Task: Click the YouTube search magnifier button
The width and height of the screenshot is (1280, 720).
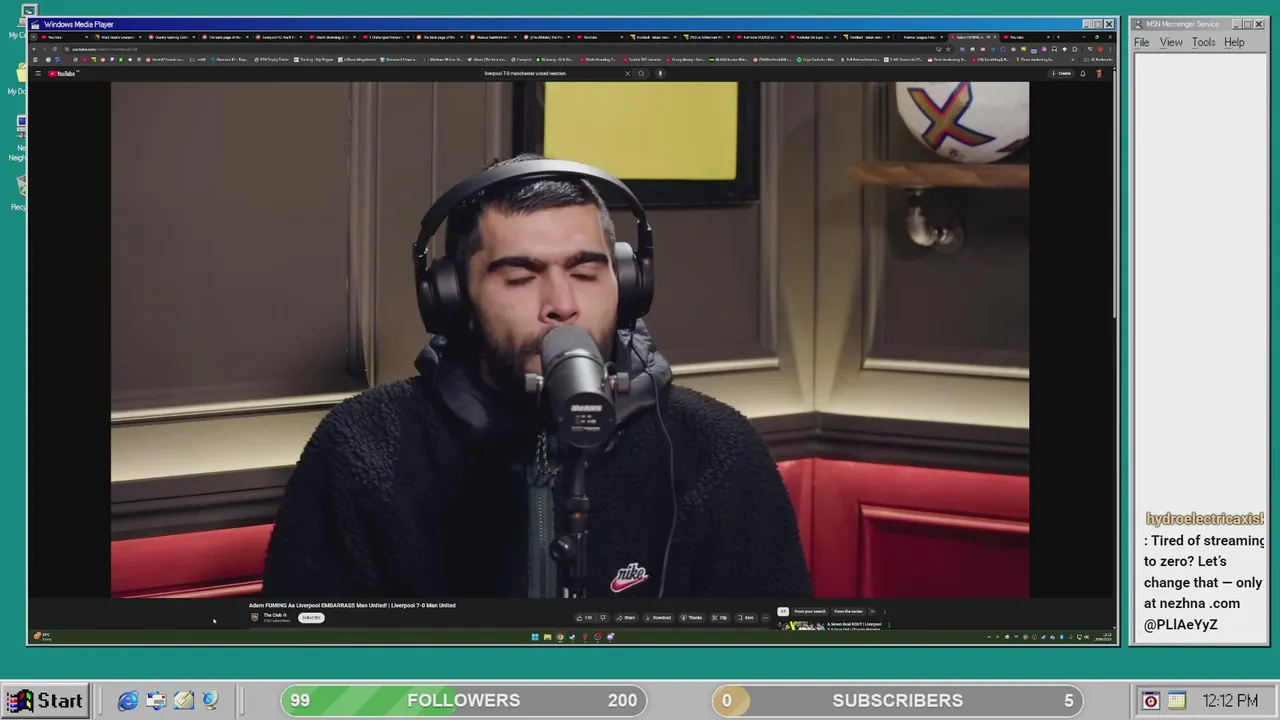Action: click(x=641, y=73)
